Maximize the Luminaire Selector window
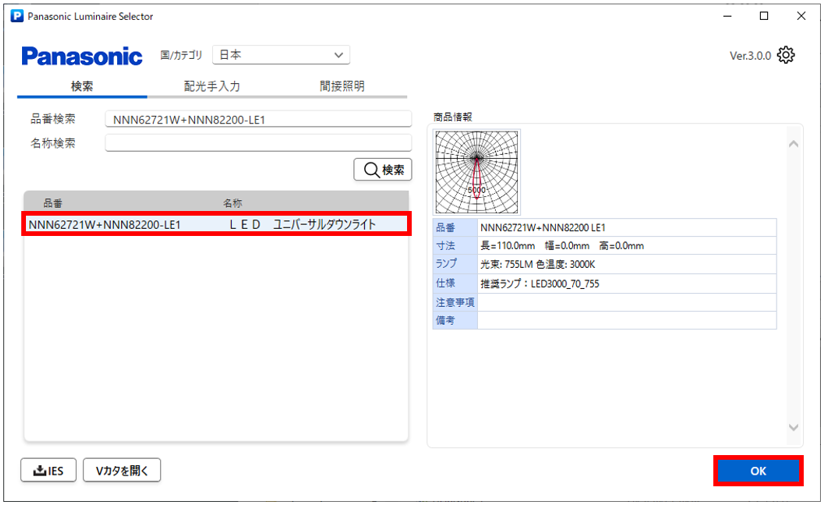The image size is (826, 507). point(764,16)
